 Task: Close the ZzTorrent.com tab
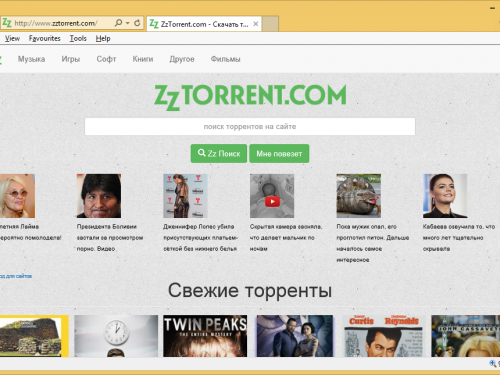256,24
